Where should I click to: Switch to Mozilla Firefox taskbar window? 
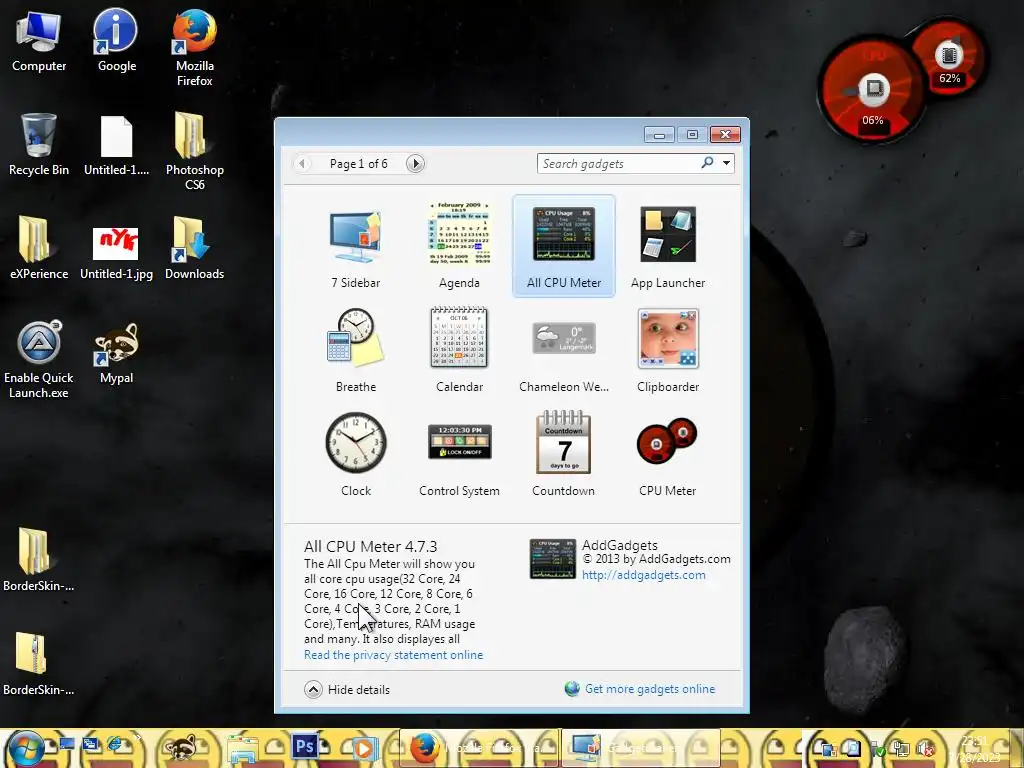tap(479, 748)
